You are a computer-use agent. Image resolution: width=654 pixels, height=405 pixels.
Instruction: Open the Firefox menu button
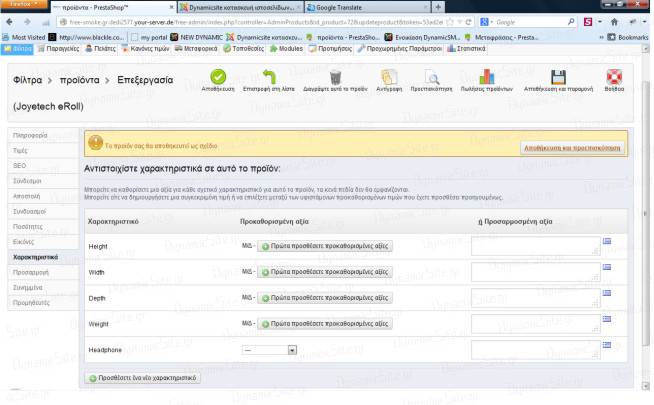pos(24,4)
